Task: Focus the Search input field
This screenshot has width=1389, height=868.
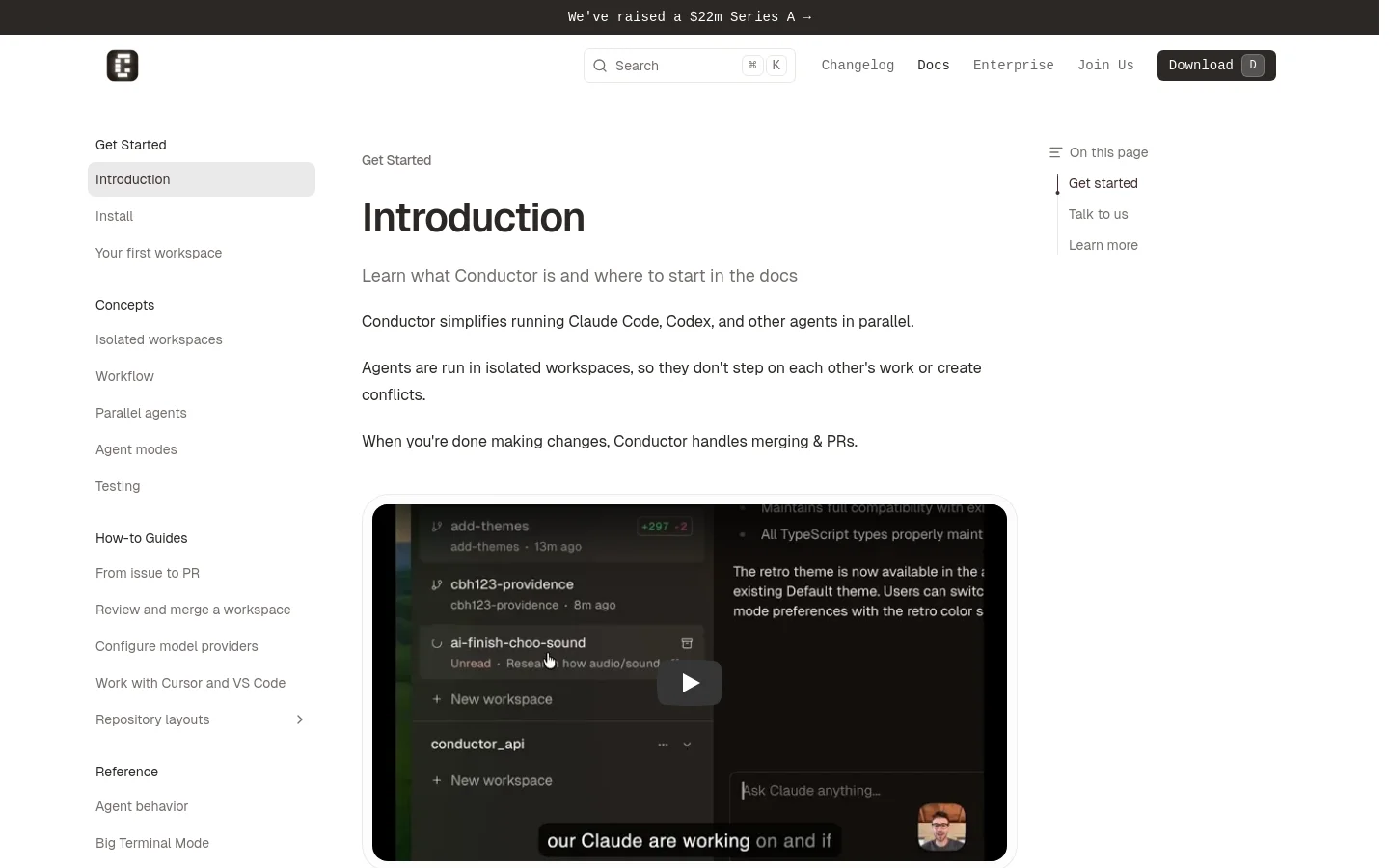Action: pos(690,66)
